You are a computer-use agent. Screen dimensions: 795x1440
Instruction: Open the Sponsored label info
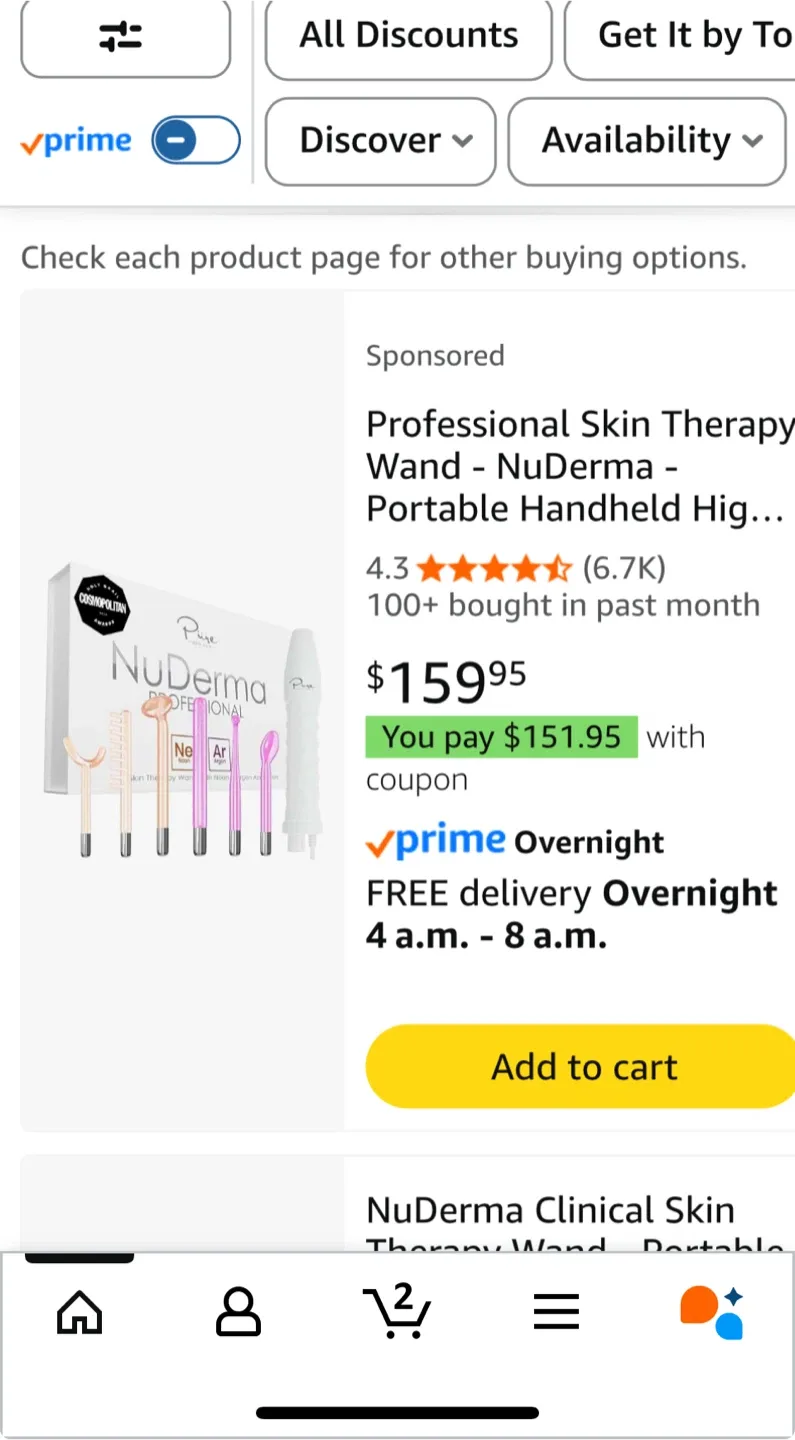pos(435,355)
